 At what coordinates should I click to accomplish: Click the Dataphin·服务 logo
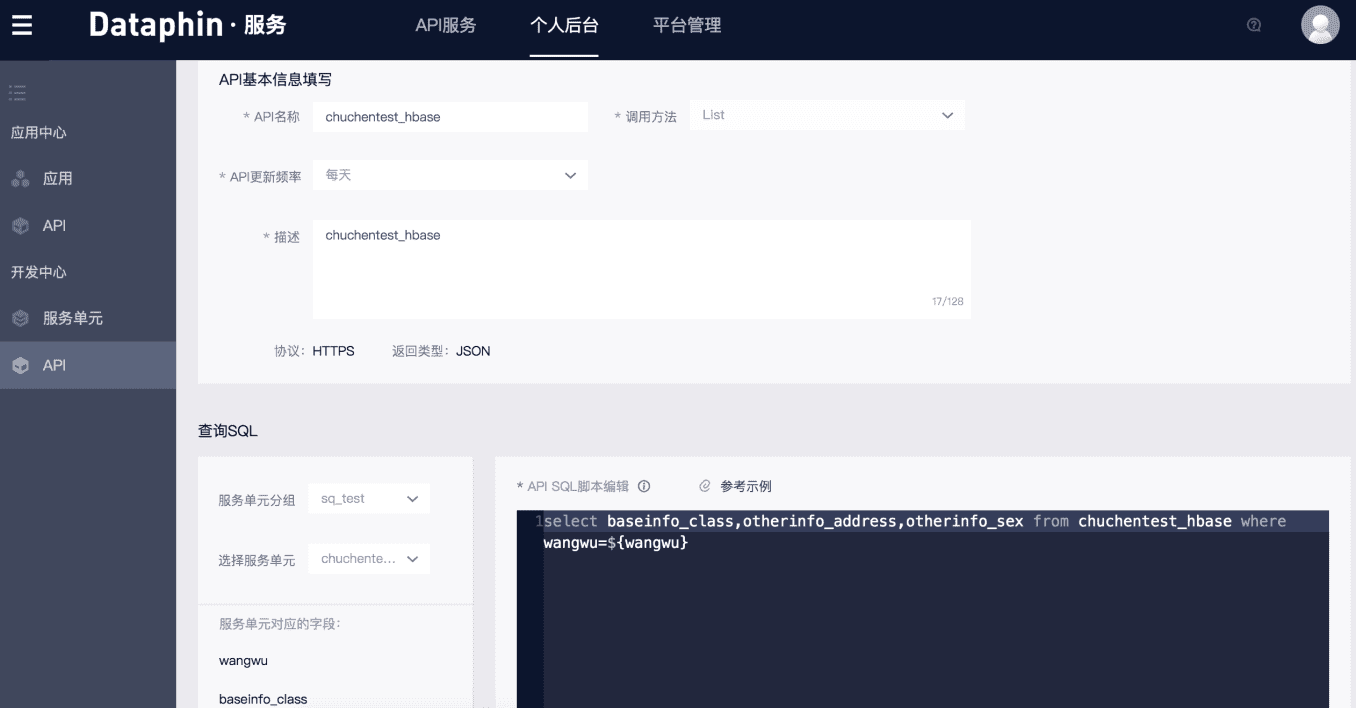(x=185, y=25)
